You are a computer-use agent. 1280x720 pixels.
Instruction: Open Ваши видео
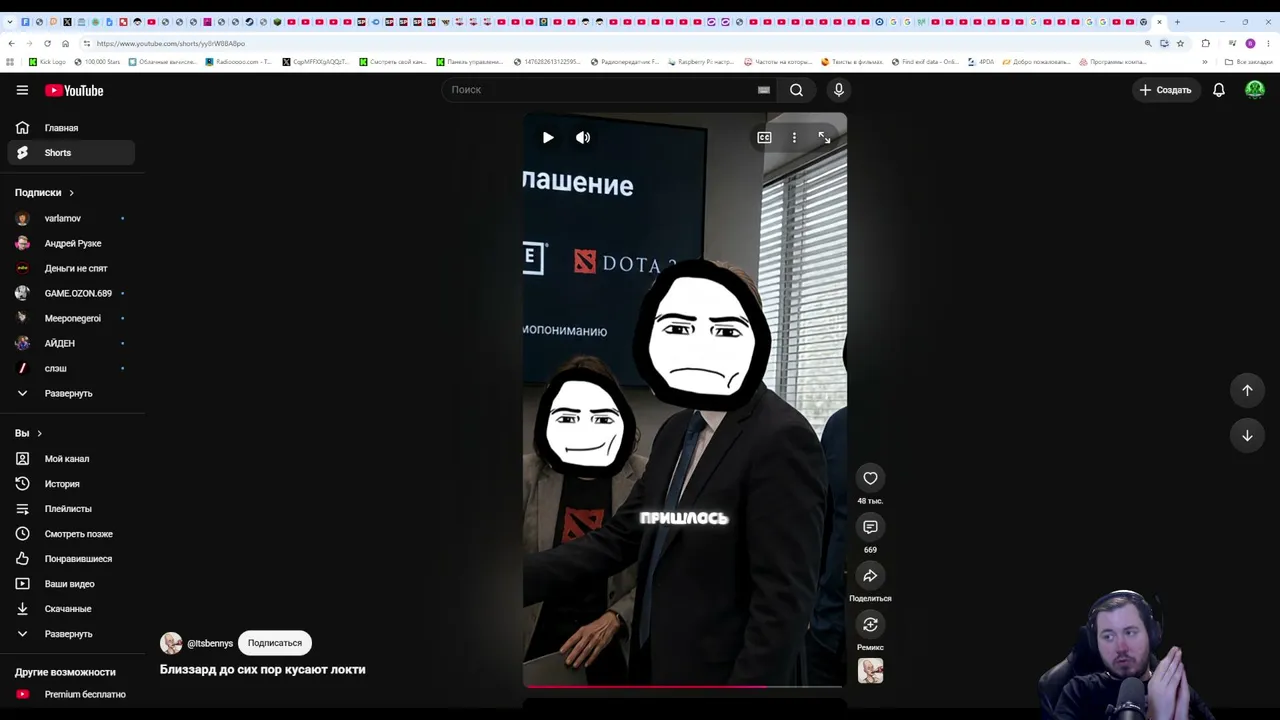[x=71, y=584]
